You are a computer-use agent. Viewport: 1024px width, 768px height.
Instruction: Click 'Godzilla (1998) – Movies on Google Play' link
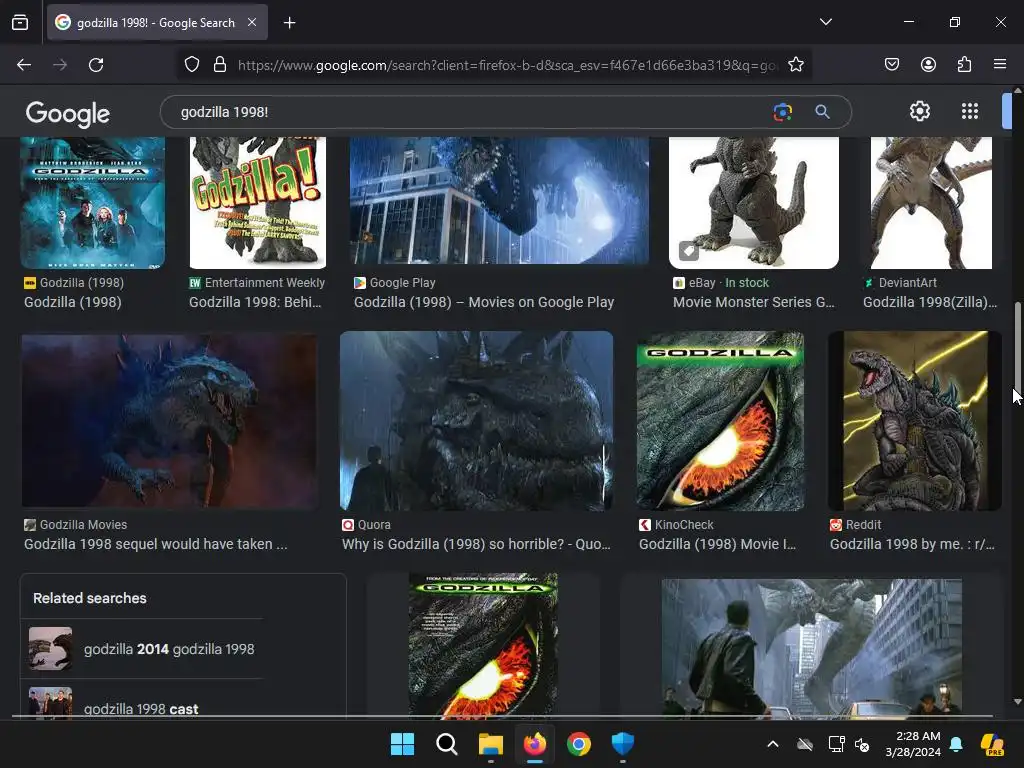484,302
